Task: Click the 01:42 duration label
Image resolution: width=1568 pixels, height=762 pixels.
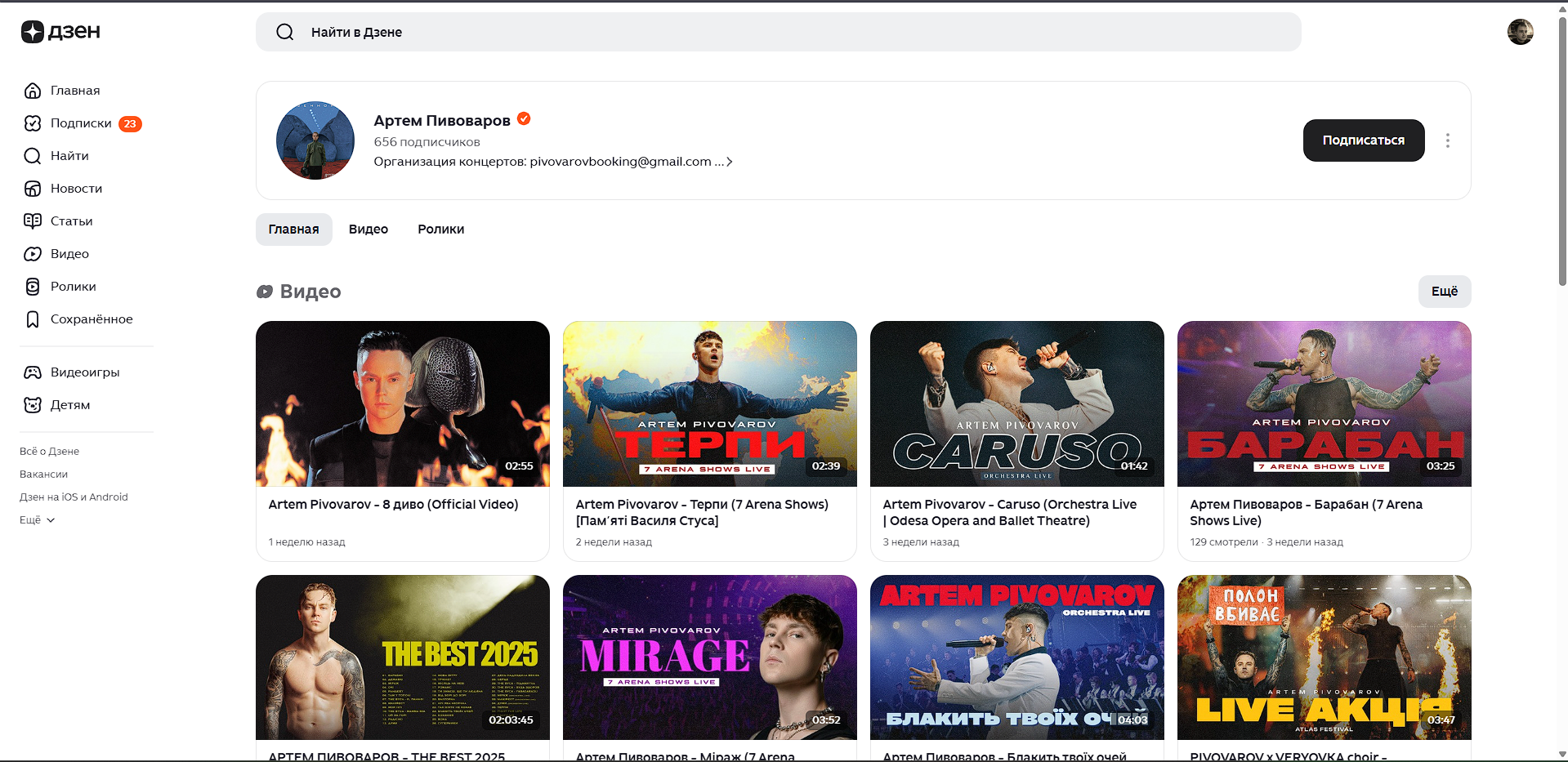Action: click(x=1134, y=466)
